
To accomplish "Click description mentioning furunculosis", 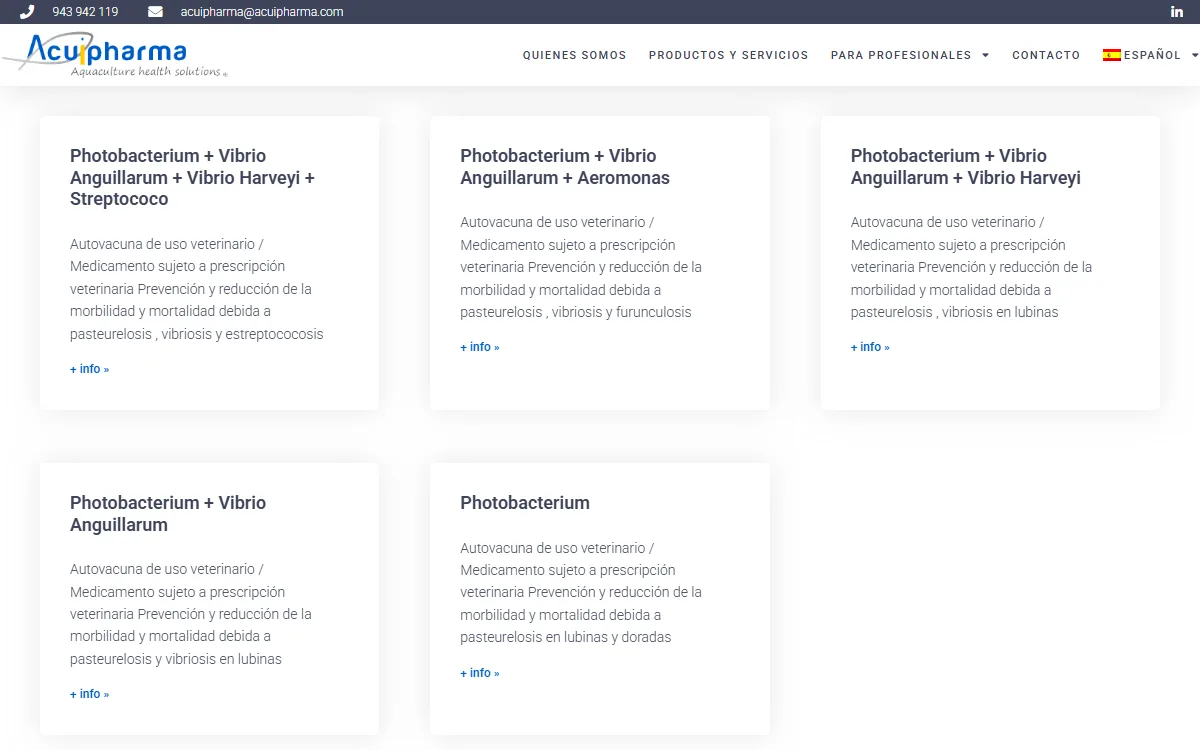I will (581, 267).
